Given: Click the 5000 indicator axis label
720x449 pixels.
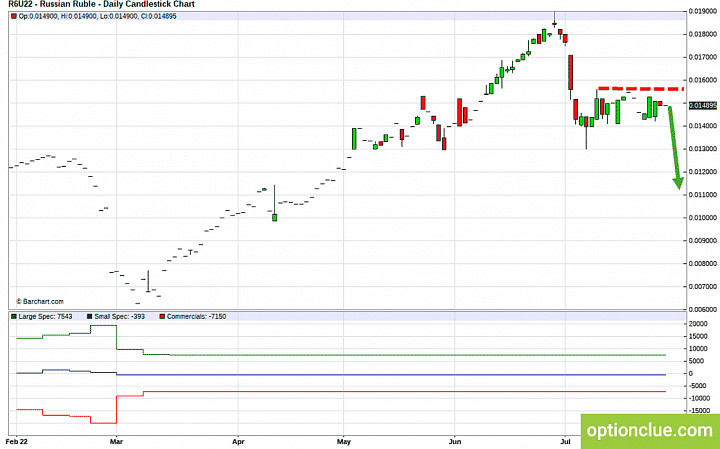Looking at the screenshot, I should coord(698,361).
